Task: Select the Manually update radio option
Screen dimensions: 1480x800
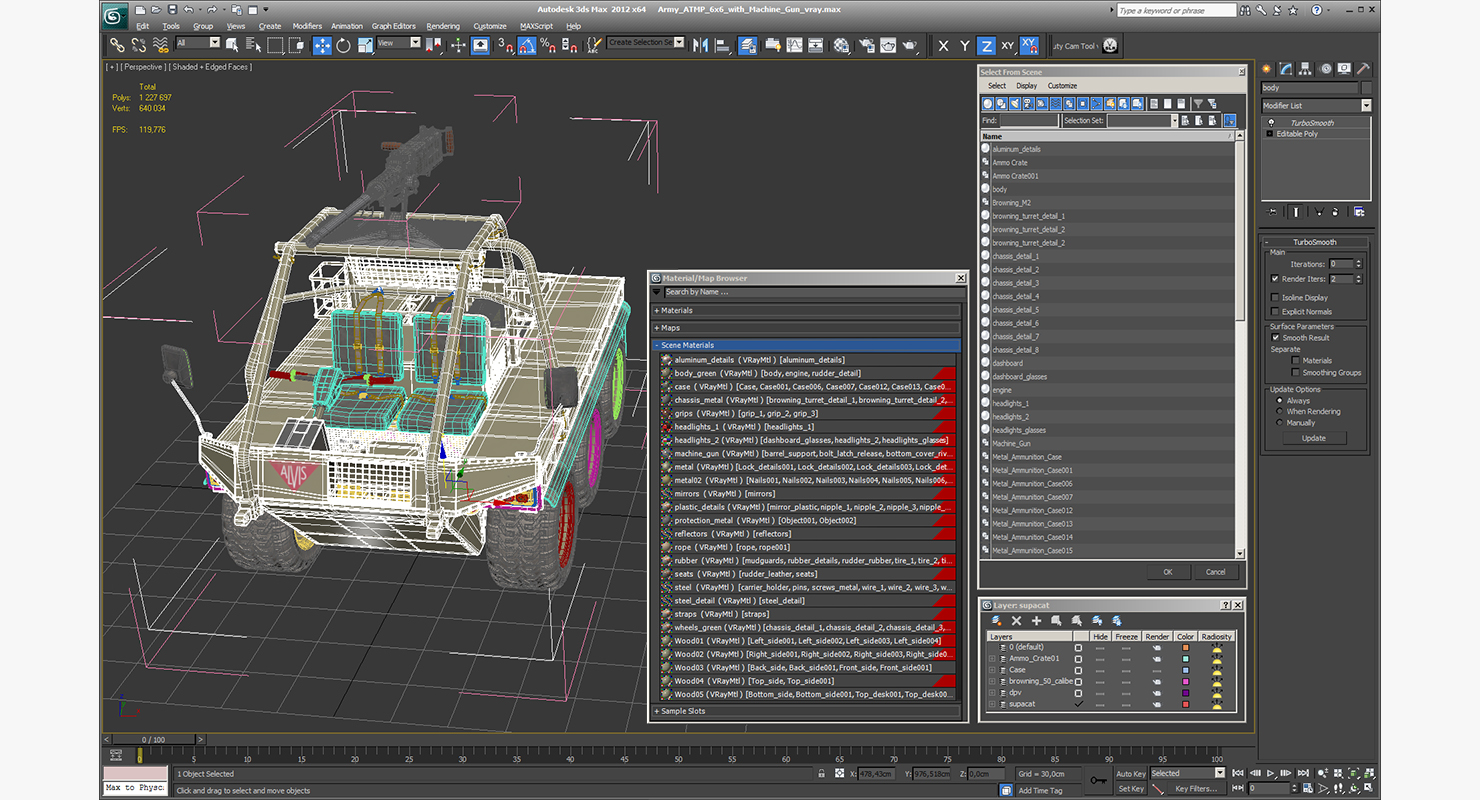Action: [1279, 422]
